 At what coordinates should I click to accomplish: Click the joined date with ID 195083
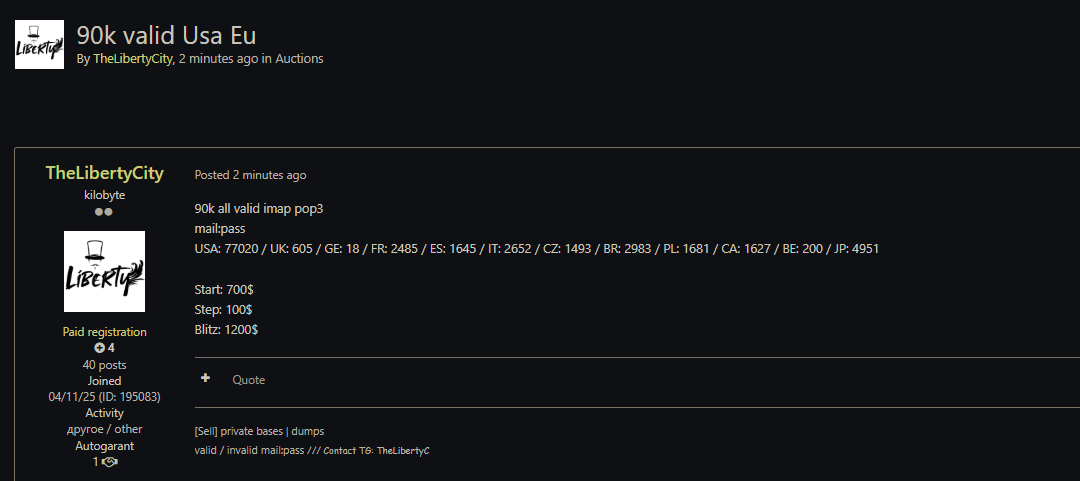[x=104, y=397]
